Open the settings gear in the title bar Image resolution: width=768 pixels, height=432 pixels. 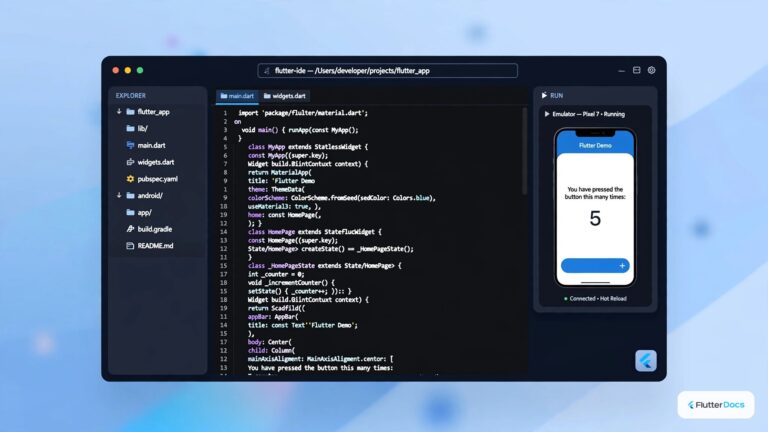(x=651, y=70)
